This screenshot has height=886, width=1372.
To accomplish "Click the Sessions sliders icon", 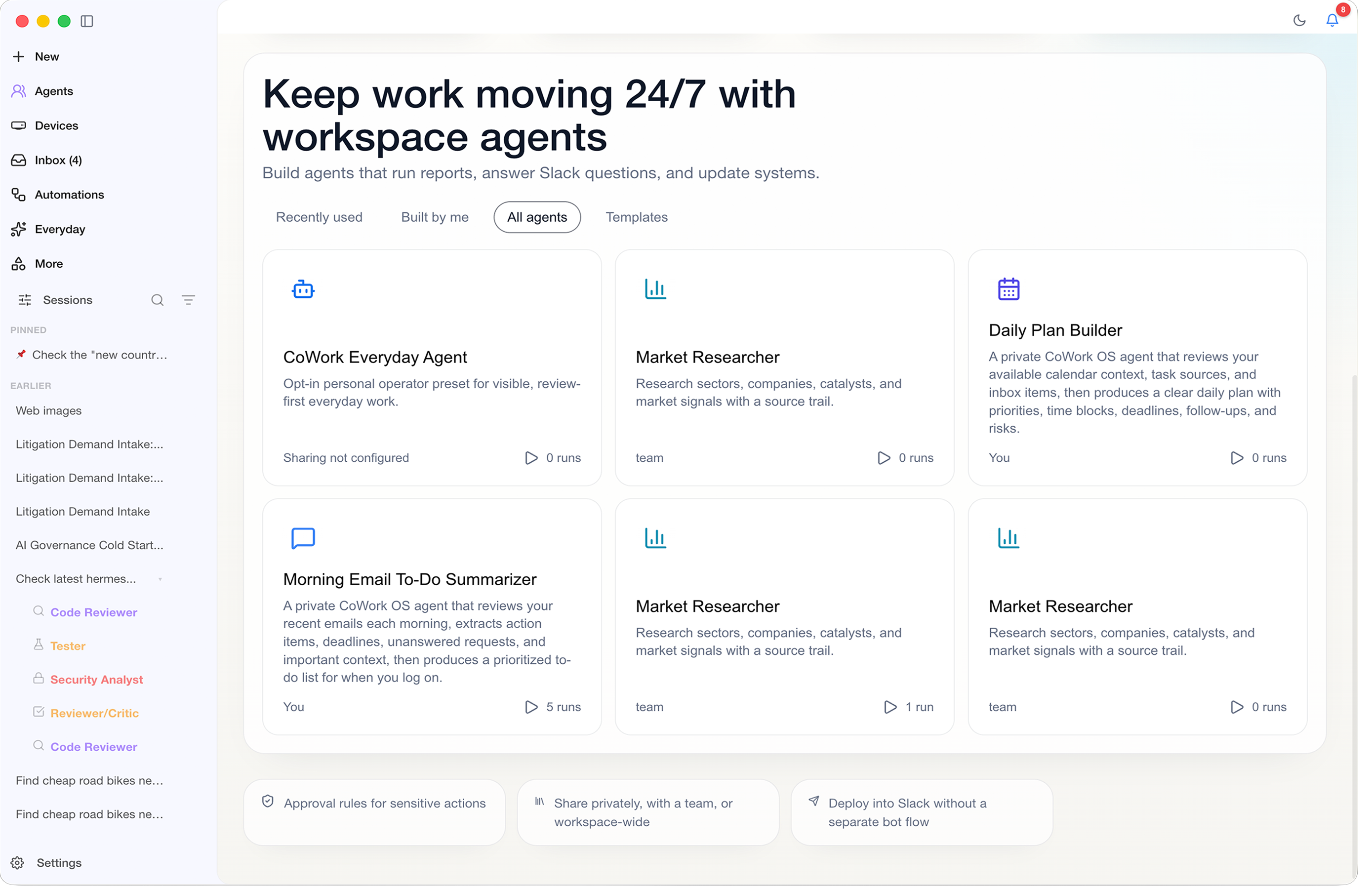I will click(x=25, y=300).
